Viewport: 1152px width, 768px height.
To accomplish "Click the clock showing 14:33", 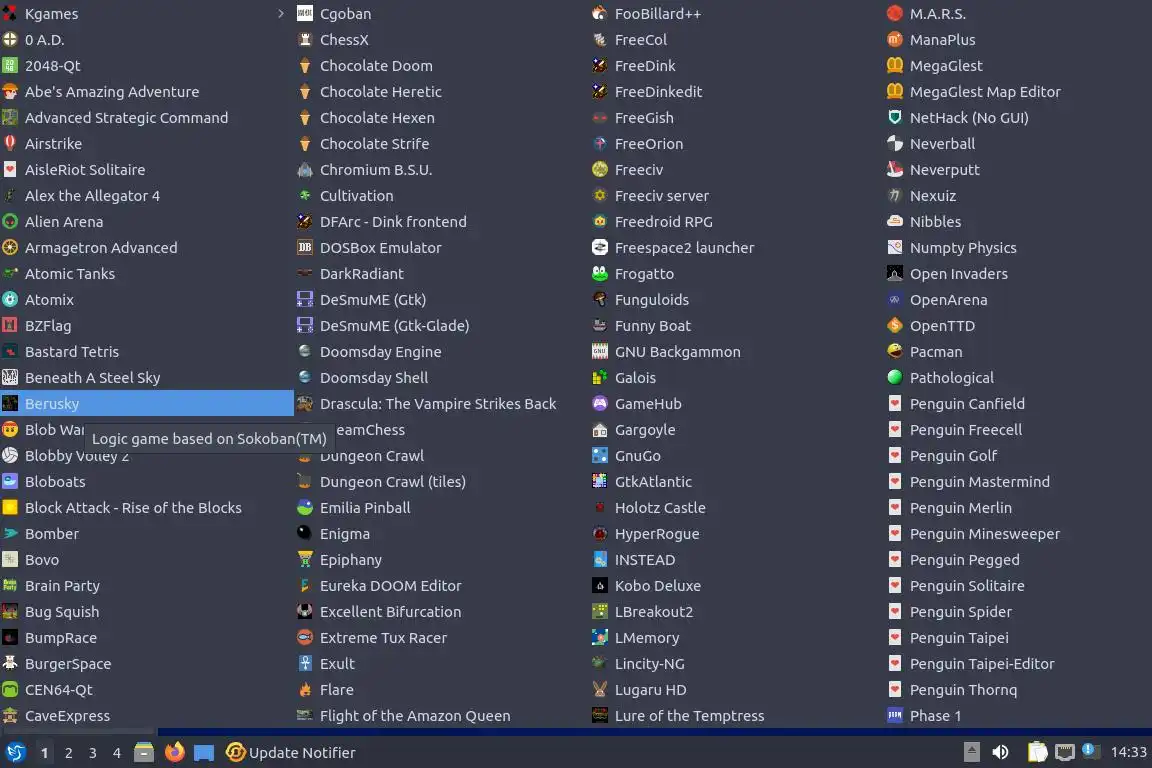I will [1128, 752].
